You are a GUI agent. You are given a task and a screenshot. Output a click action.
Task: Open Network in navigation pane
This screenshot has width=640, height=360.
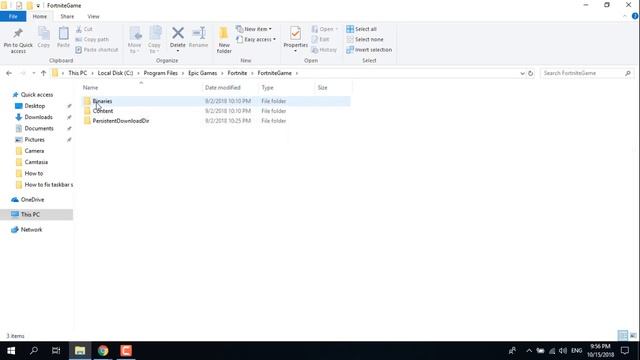pyautogui.click(x=31, y=230)
